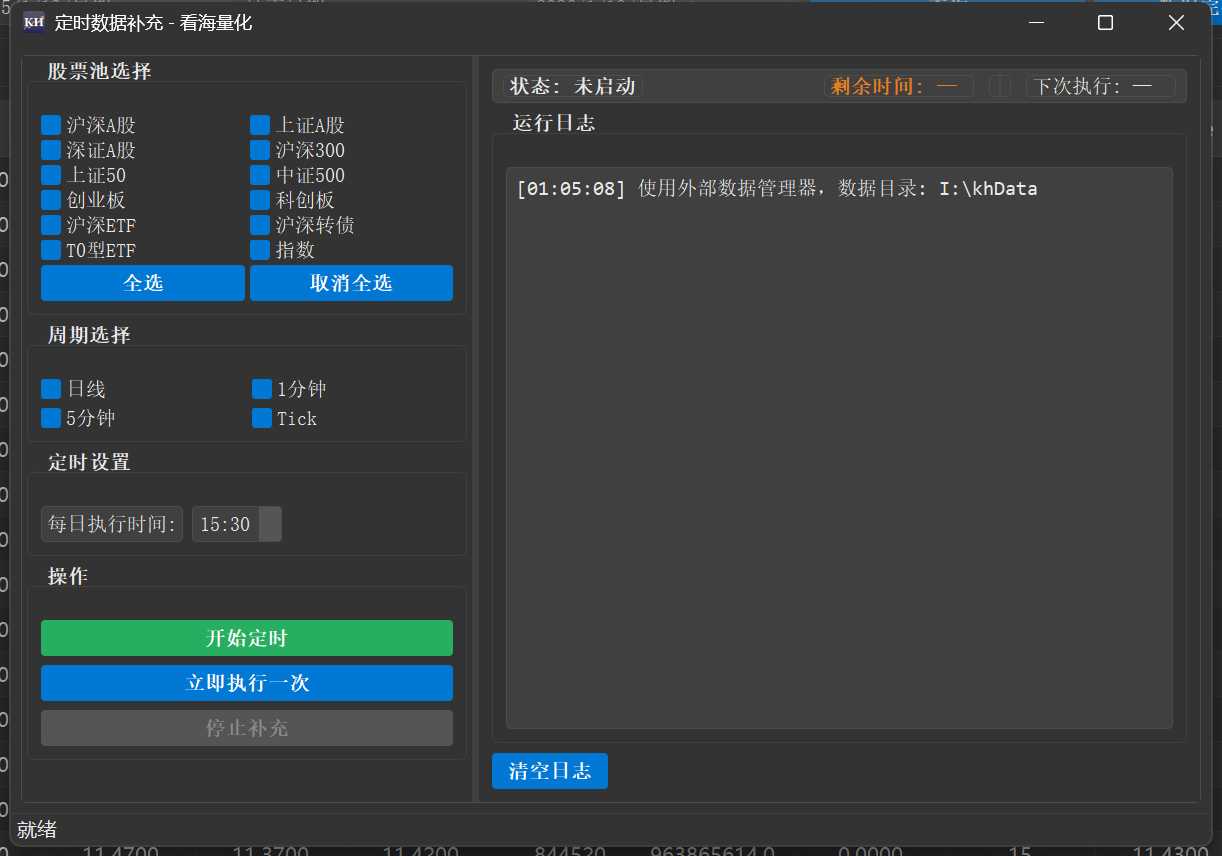Click the KH app logo icon
Viewport: 1222px width, 856px height.
(33, 22)
